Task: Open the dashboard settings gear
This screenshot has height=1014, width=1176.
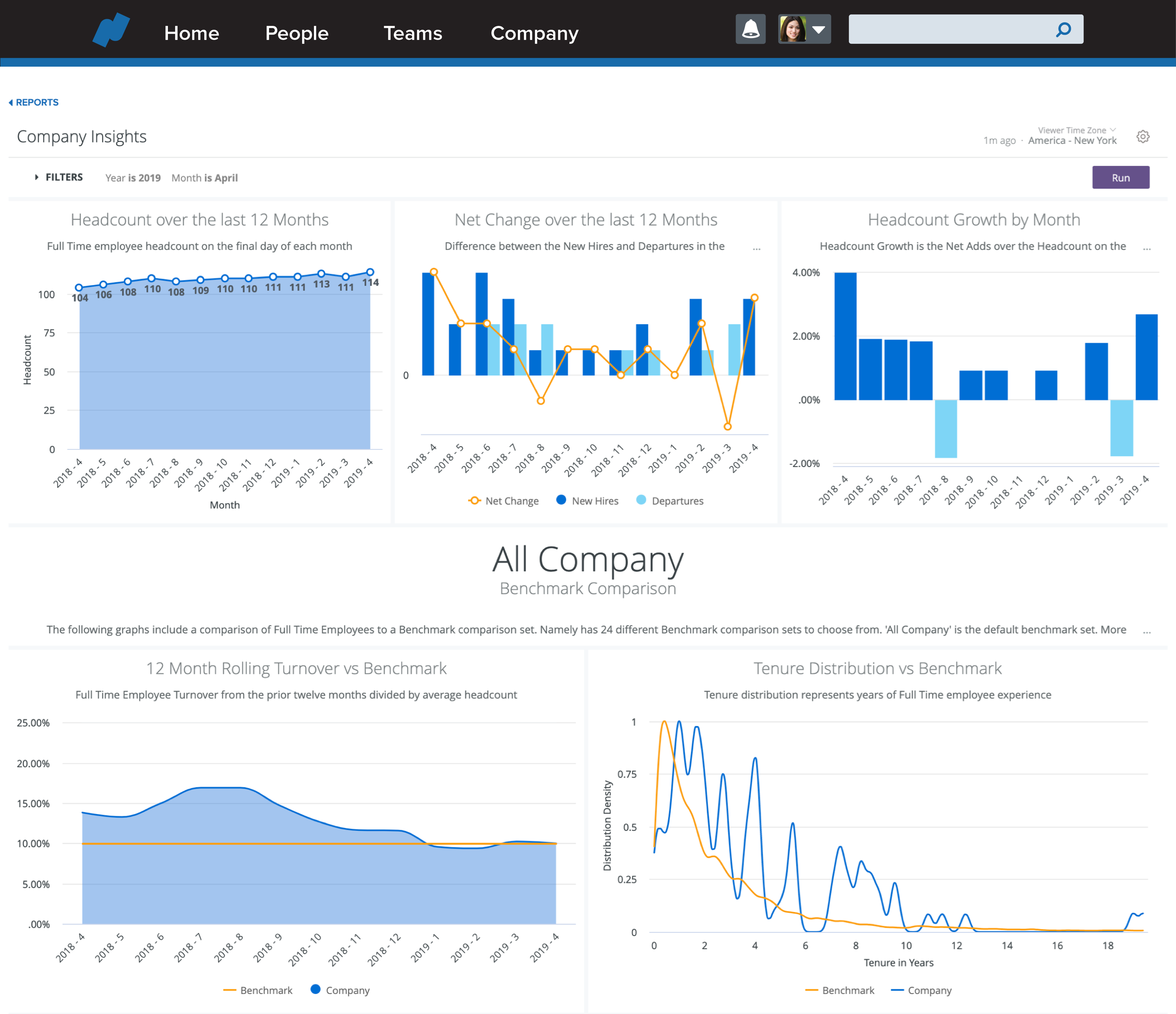Action: pos(1142,137)
